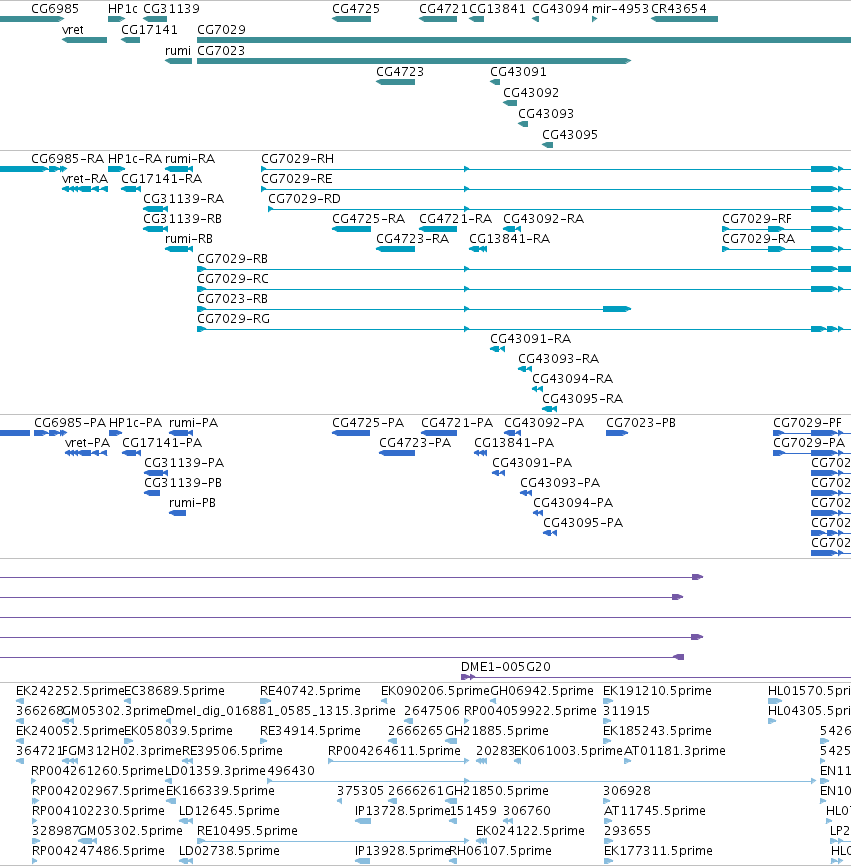Click transcript CG31139-RB
The height and width of the screenshot is (866, 851).
tap(182, 219)
